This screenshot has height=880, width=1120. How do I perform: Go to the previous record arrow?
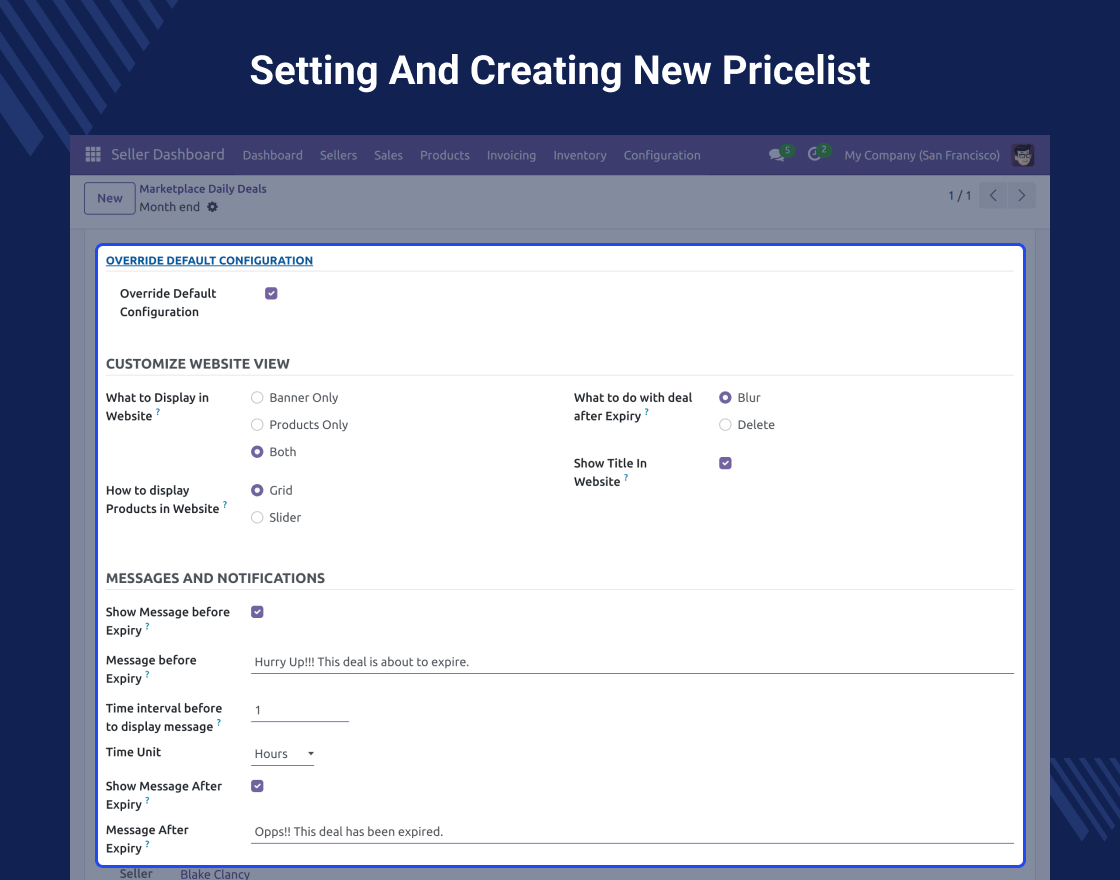pos(993,196)
